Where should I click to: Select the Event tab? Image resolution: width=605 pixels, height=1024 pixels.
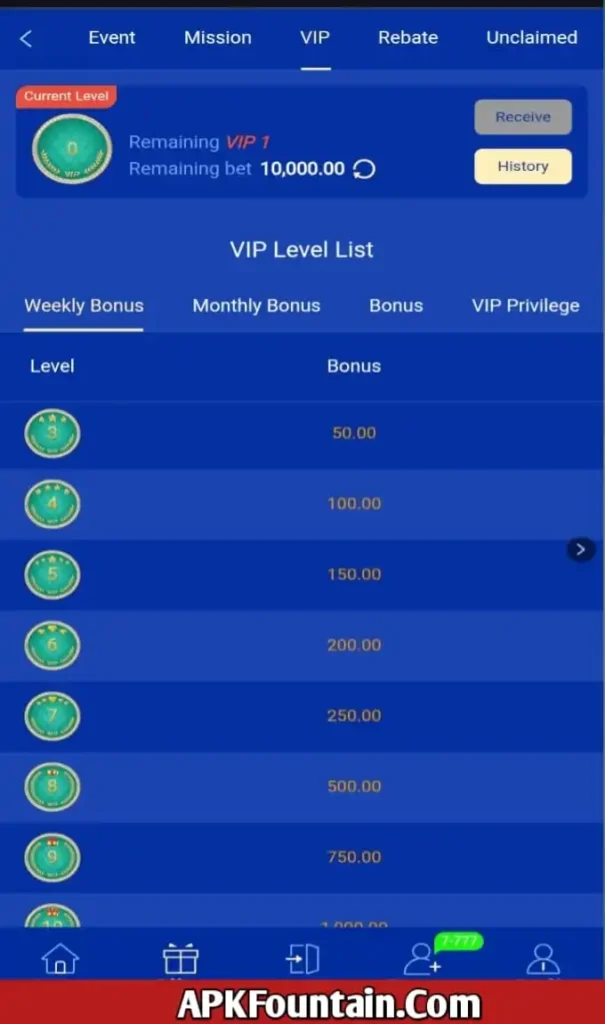pyautogui.click(x=112, y=38)
